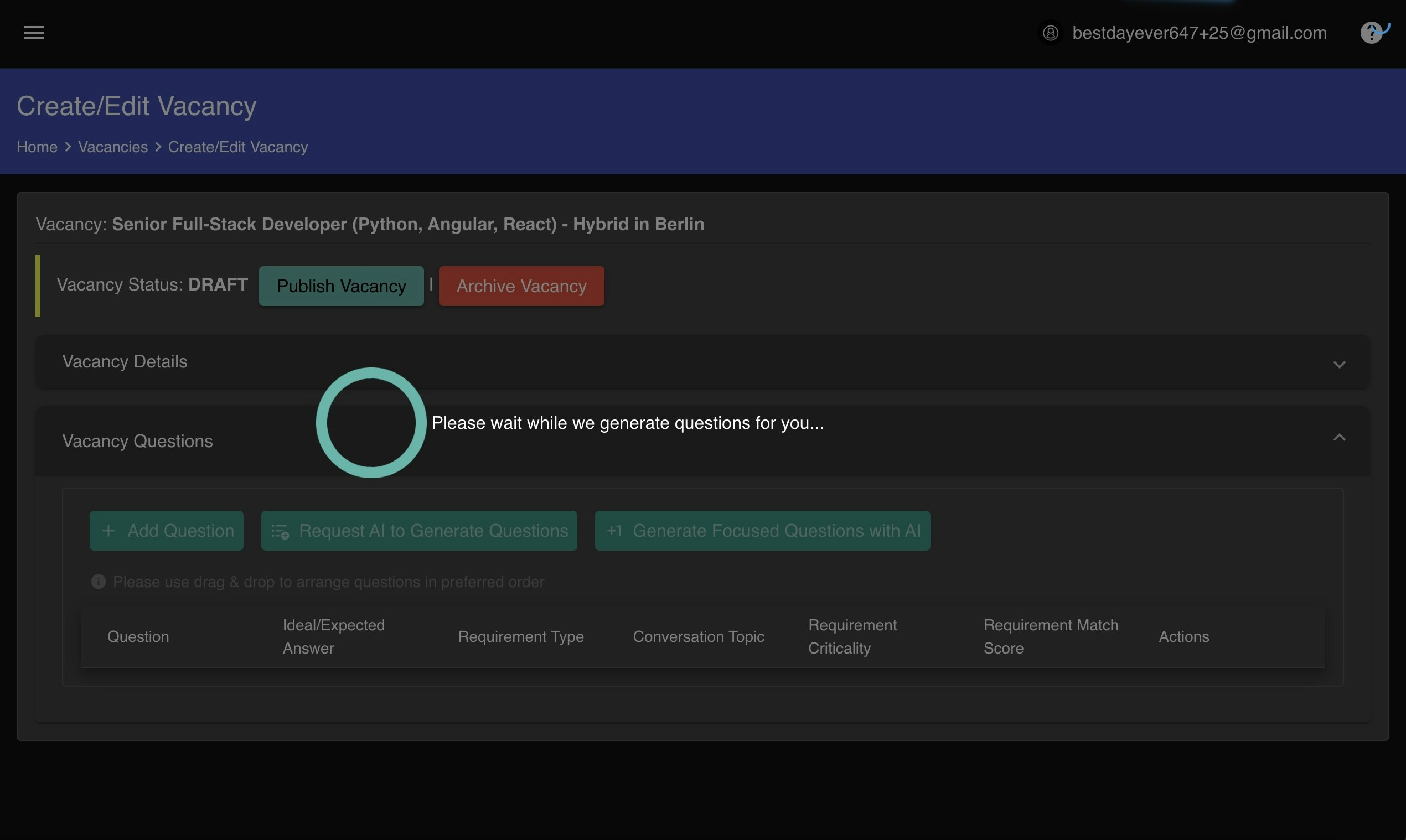Expand the Vacancy Details chevron
Viewport: 1406px width, 840px height.
pos(1338,365)
